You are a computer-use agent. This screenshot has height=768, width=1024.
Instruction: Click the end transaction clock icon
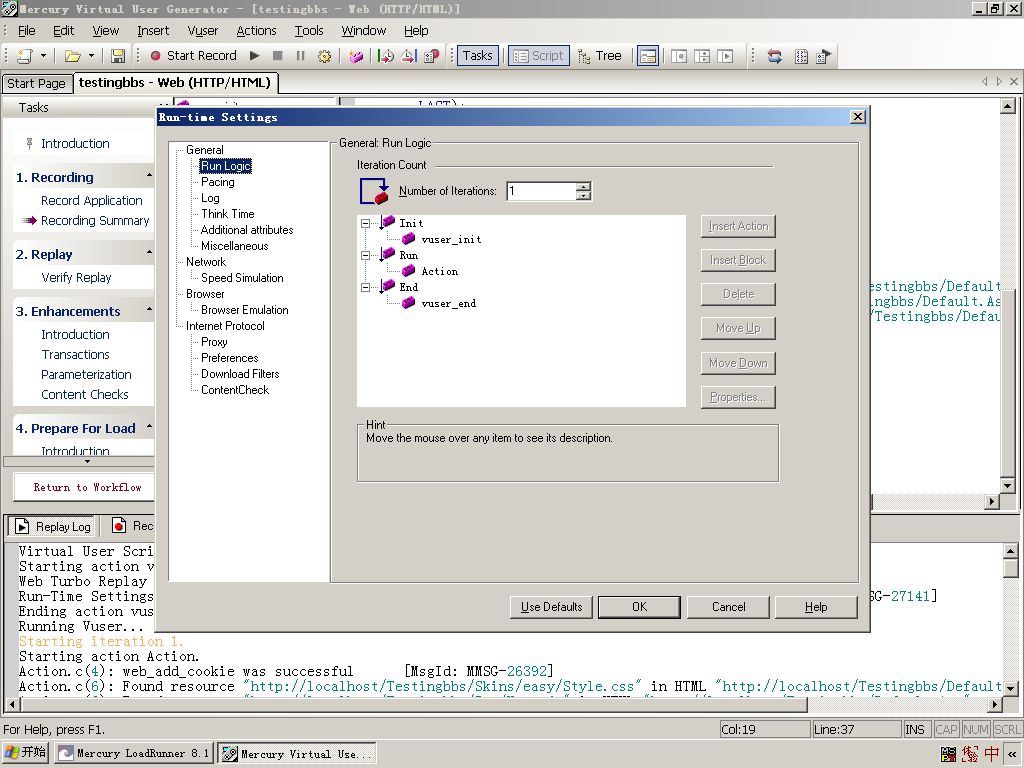409,56
